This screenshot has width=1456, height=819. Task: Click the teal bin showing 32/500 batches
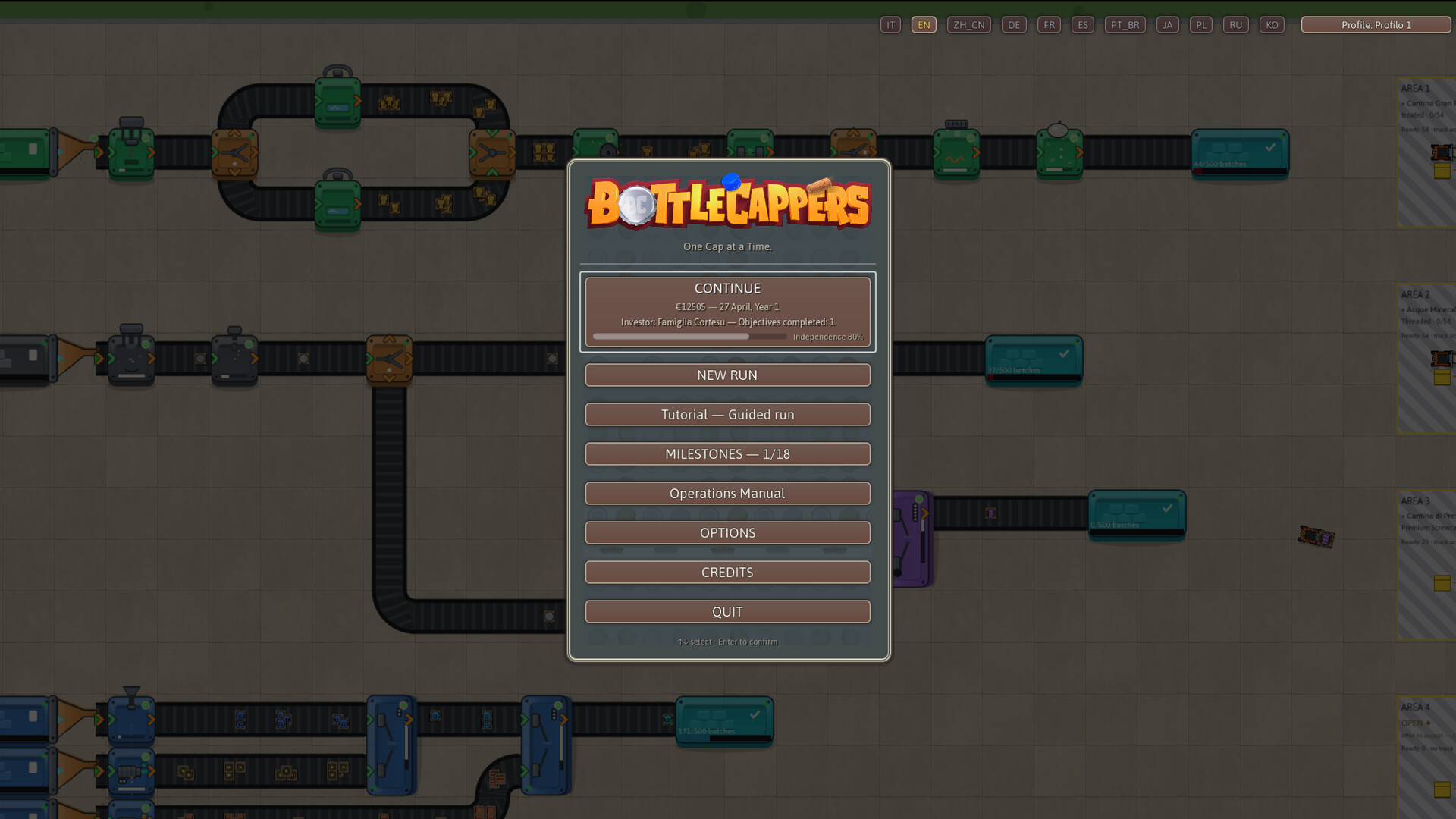(x=1034, y=360)
